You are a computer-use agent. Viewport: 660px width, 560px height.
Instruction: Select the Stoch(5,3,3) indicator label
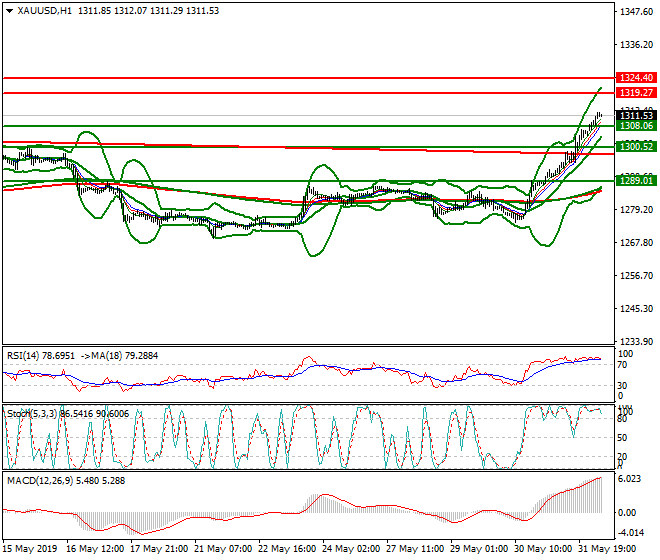(x=32, y=414)
